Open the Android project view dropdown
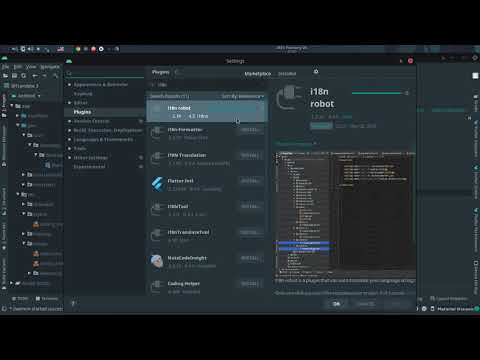The width and height of the screenshot is (480, 360). click(x=26, y=96)
